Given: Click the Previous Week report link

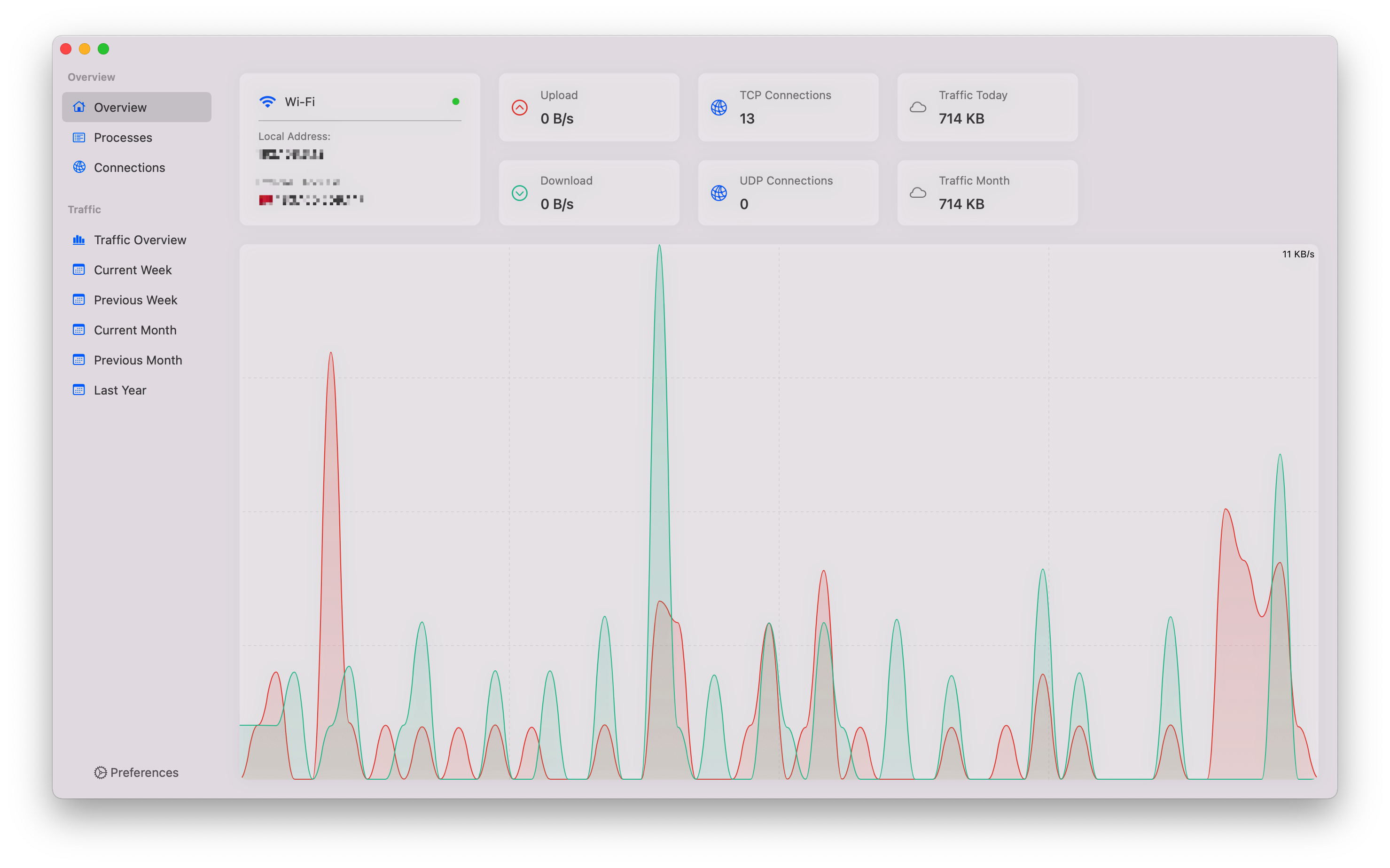Looking at the screenshot, I should coord(136,299).
